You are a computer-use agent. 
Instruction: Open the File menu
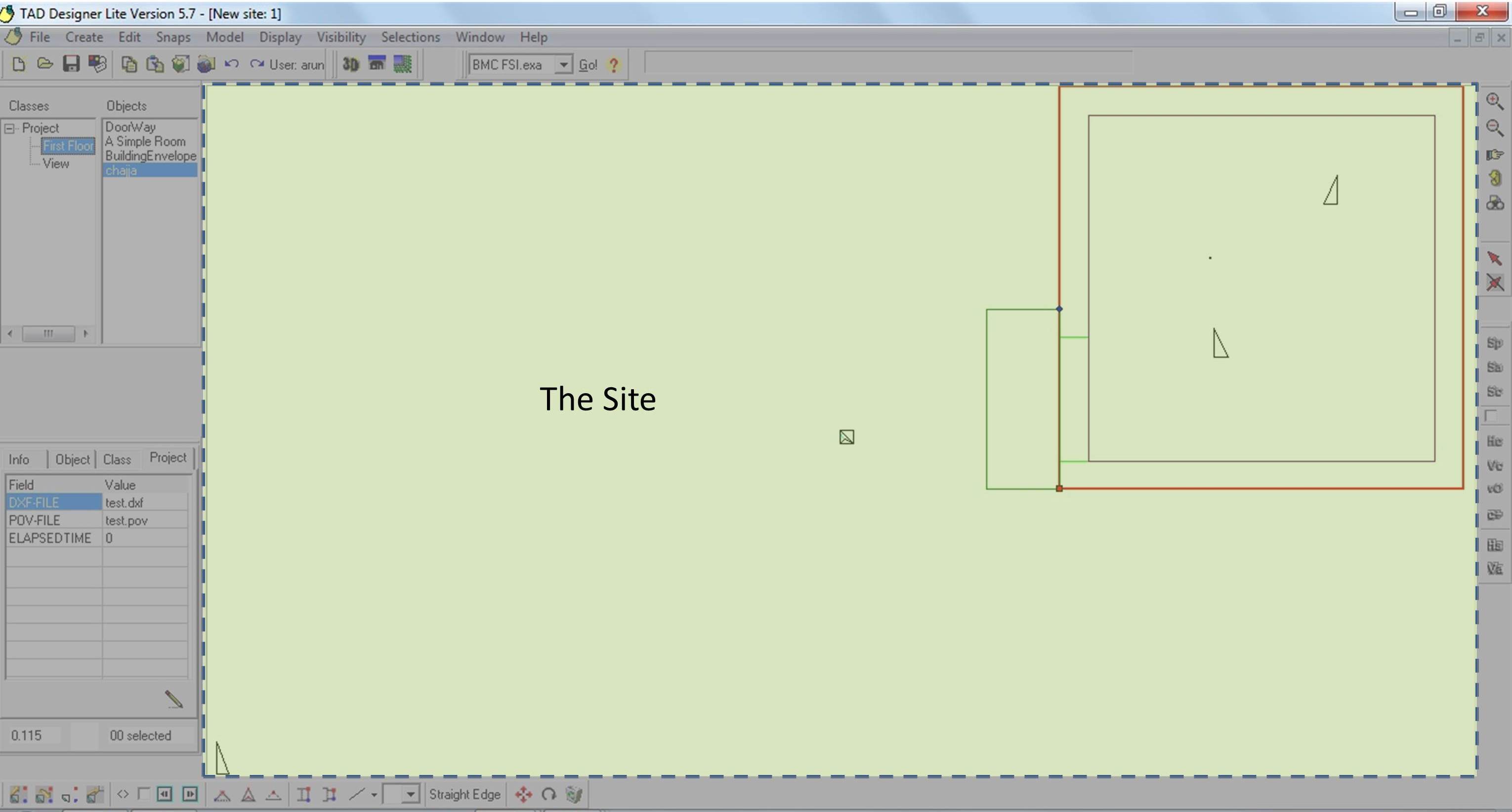(40, 37)
